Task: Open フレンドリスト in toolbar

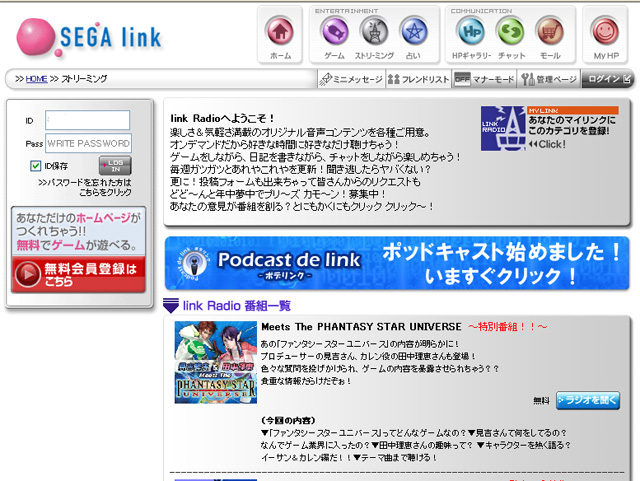Action: click(x=418, y=79)
